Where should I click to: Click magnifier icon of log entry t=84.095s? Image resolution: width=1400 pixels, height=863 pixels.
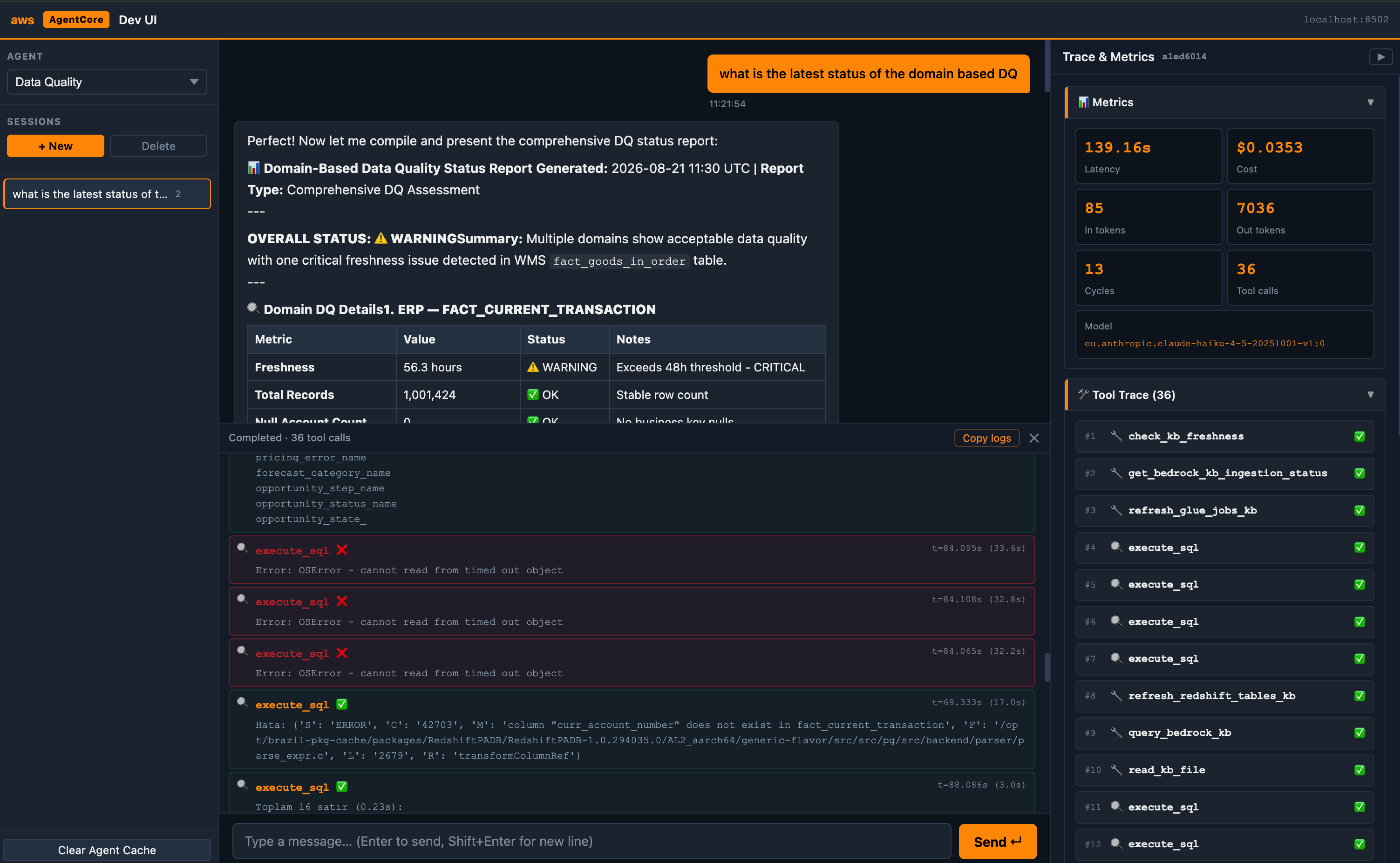click(x=243, y=548)
